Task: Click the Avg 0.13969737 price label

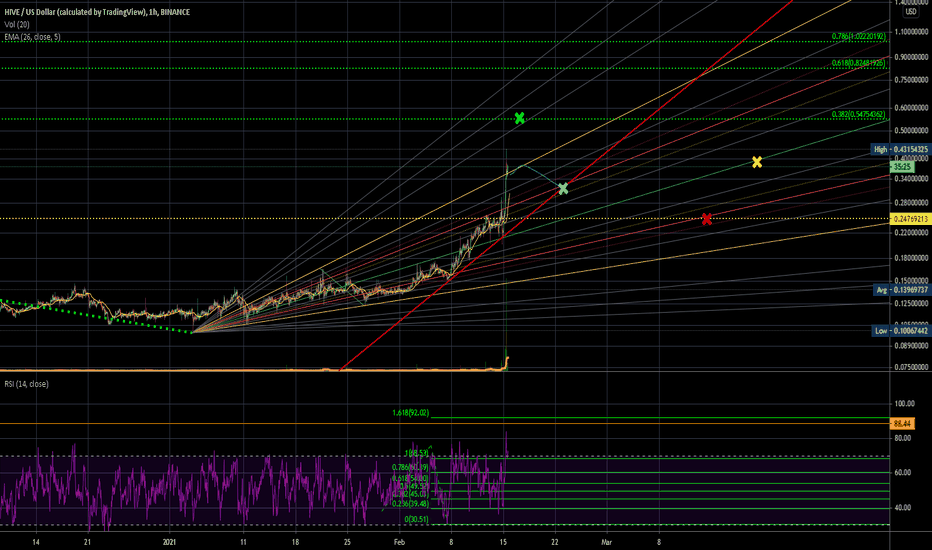Action: tap(901, 290)
